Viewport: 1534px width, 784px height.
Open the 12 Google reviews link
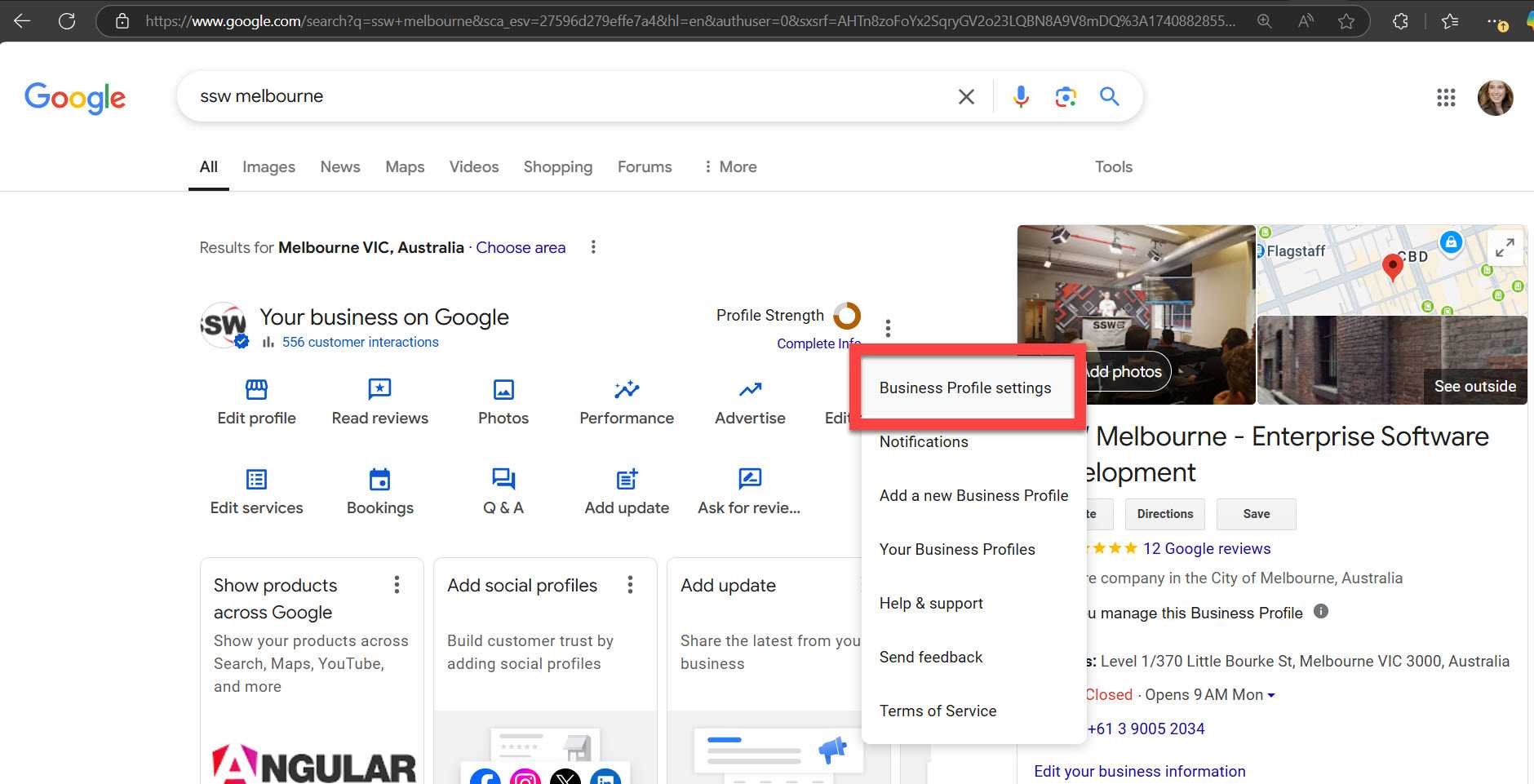tap(1206, 549)
